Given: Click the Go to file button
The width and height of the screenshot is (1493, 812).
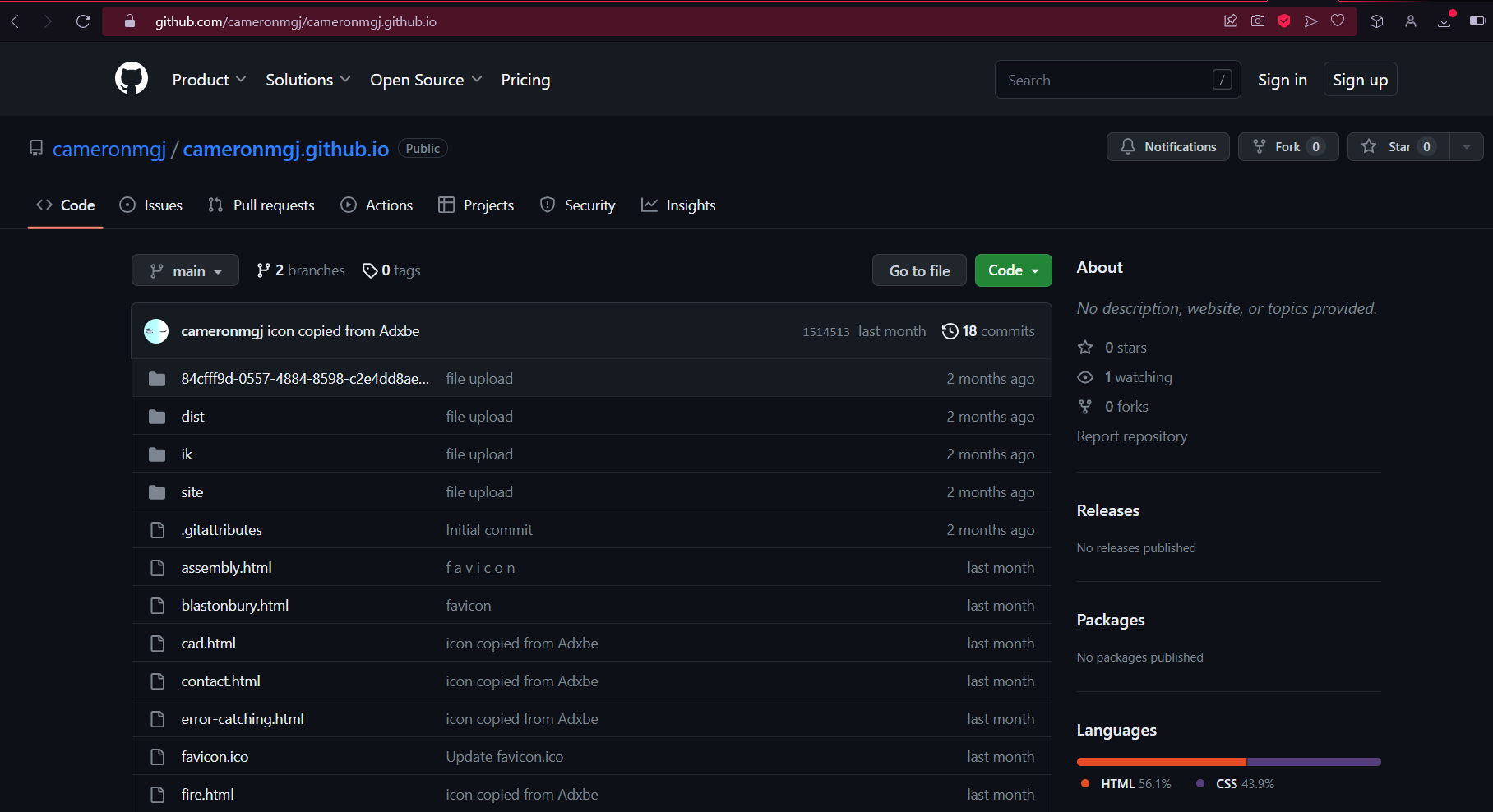Looking at the screenshot, I should [919, 270].
